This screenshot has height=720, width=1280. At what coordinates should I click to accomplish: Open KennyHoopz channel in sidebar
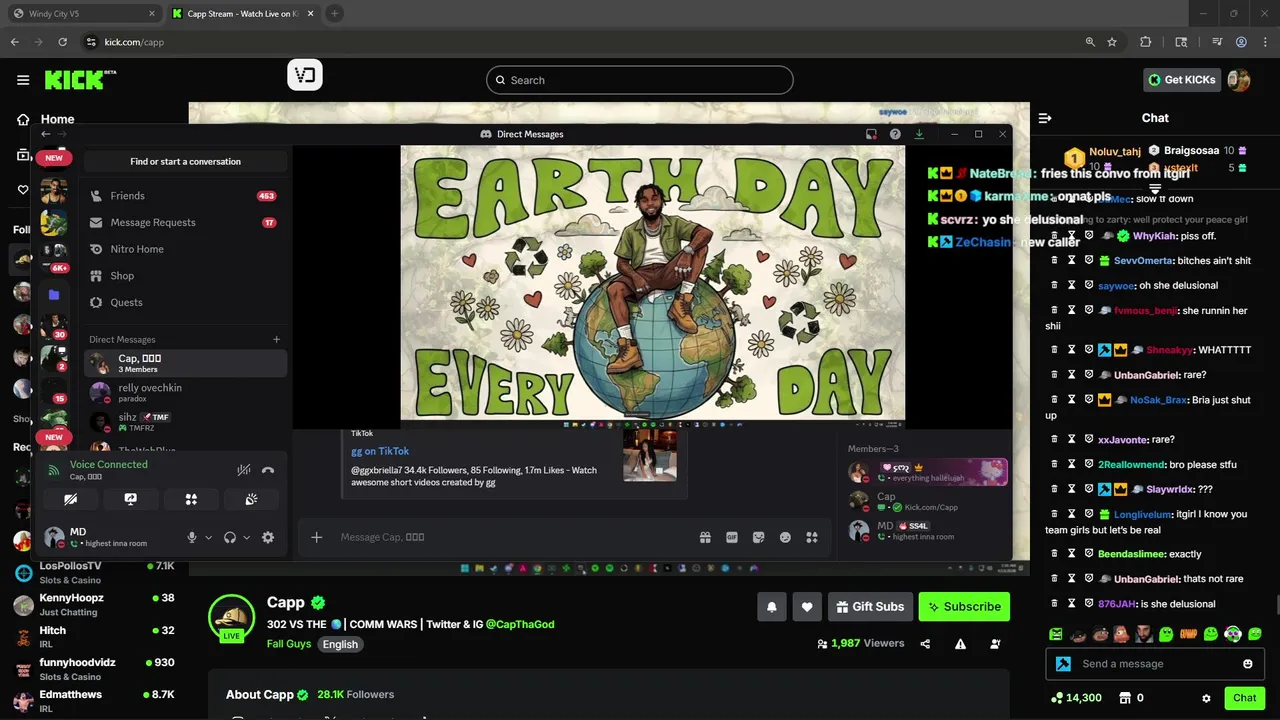[x=93, y=604]
